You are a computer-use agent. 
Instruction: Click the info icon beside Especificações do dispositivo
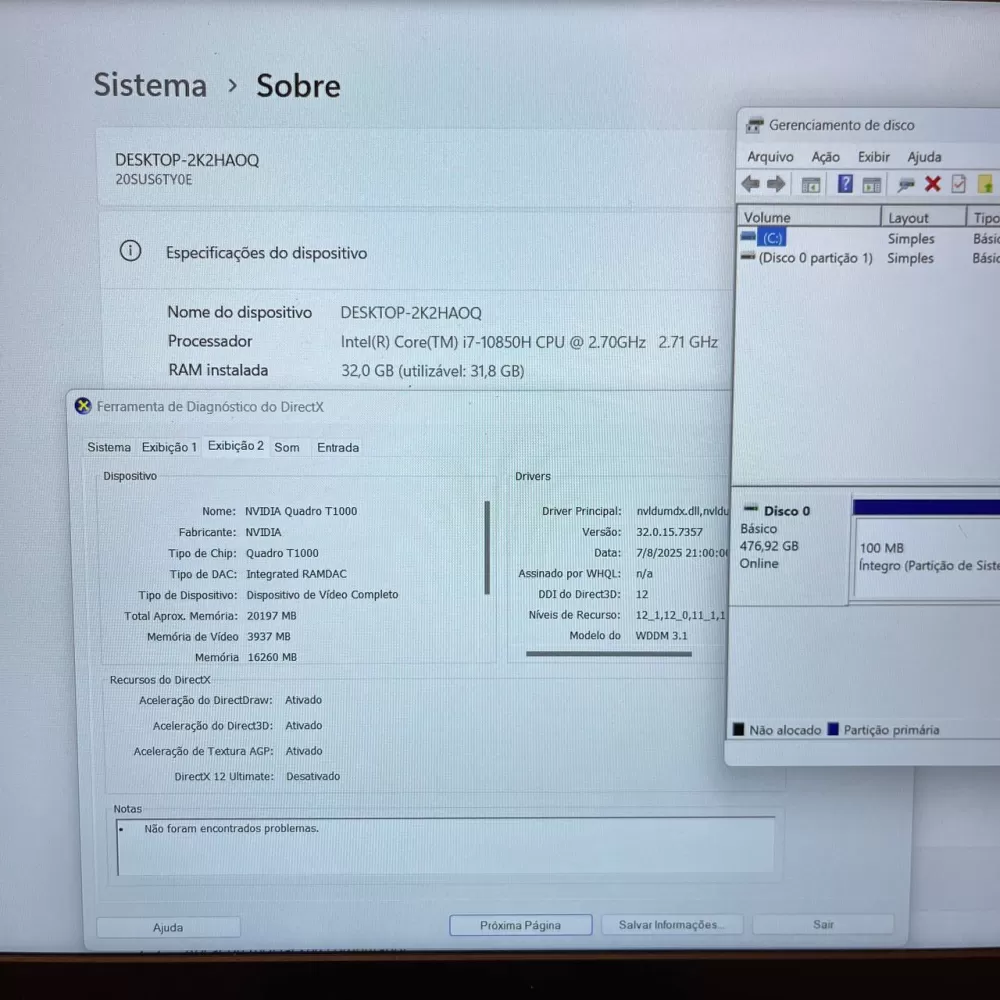click(x=130, y=251)
